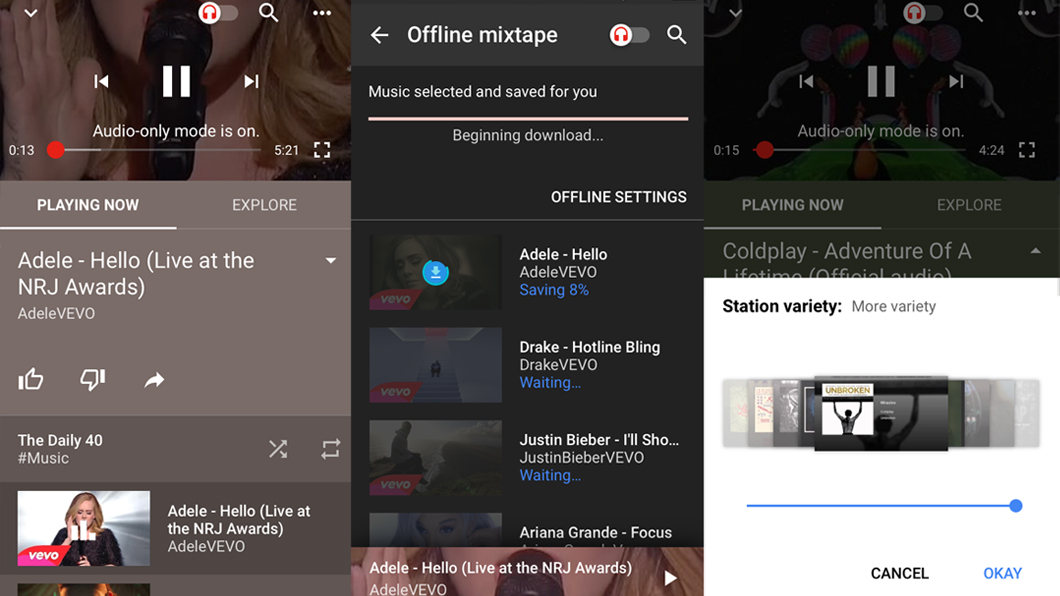Toggle audio-only headphone switch in Adele player
This screenshot has height=596, width=1060.
point(218,13)
